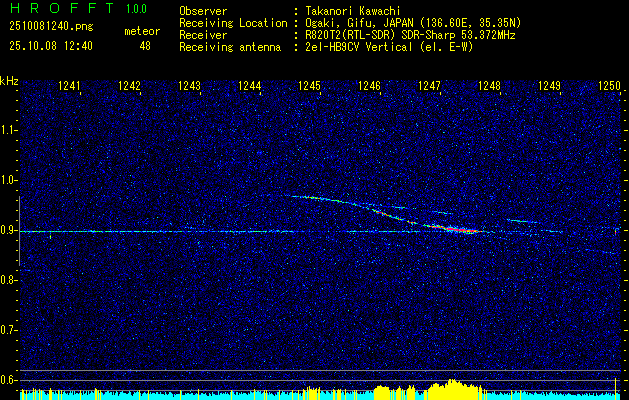The width and height of the screenshot is (629, 400).
Task: Click the gray vertical bar beside the frequency axis
Action: [x=19, y=231]
